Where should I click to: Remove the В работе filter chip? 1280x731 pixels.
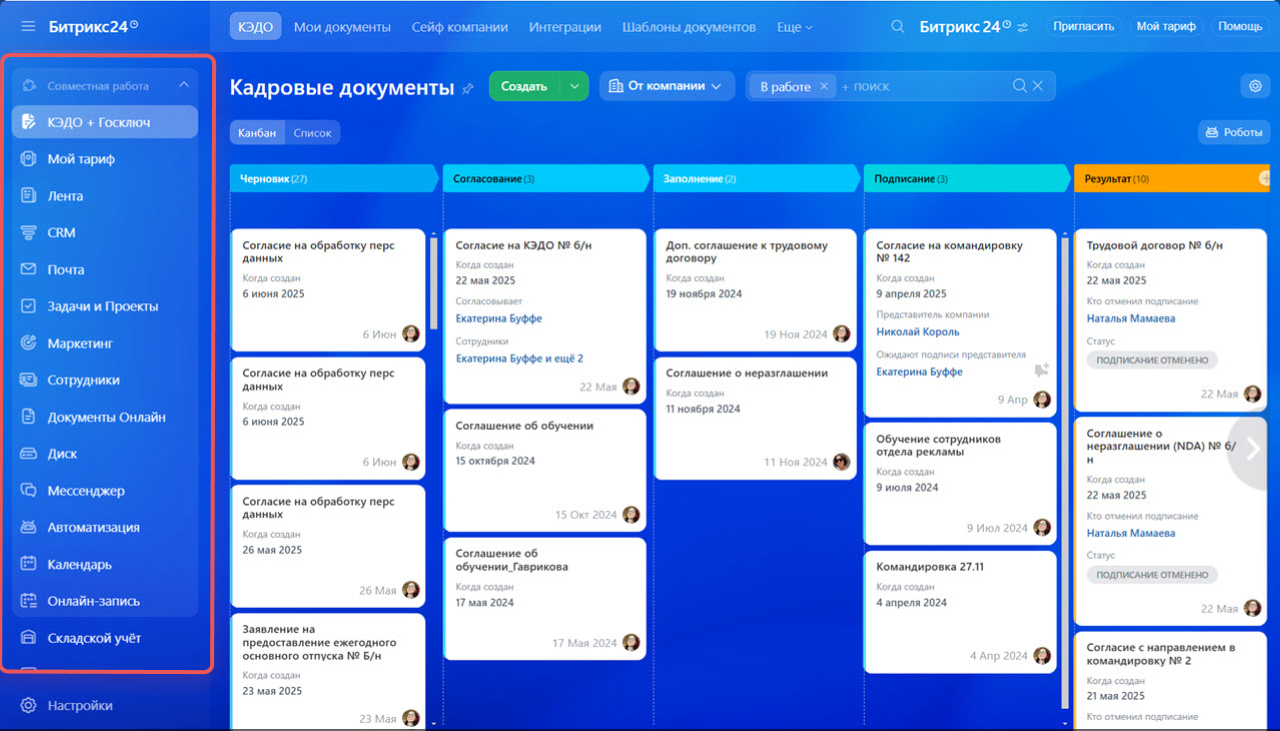click(824, 86)
